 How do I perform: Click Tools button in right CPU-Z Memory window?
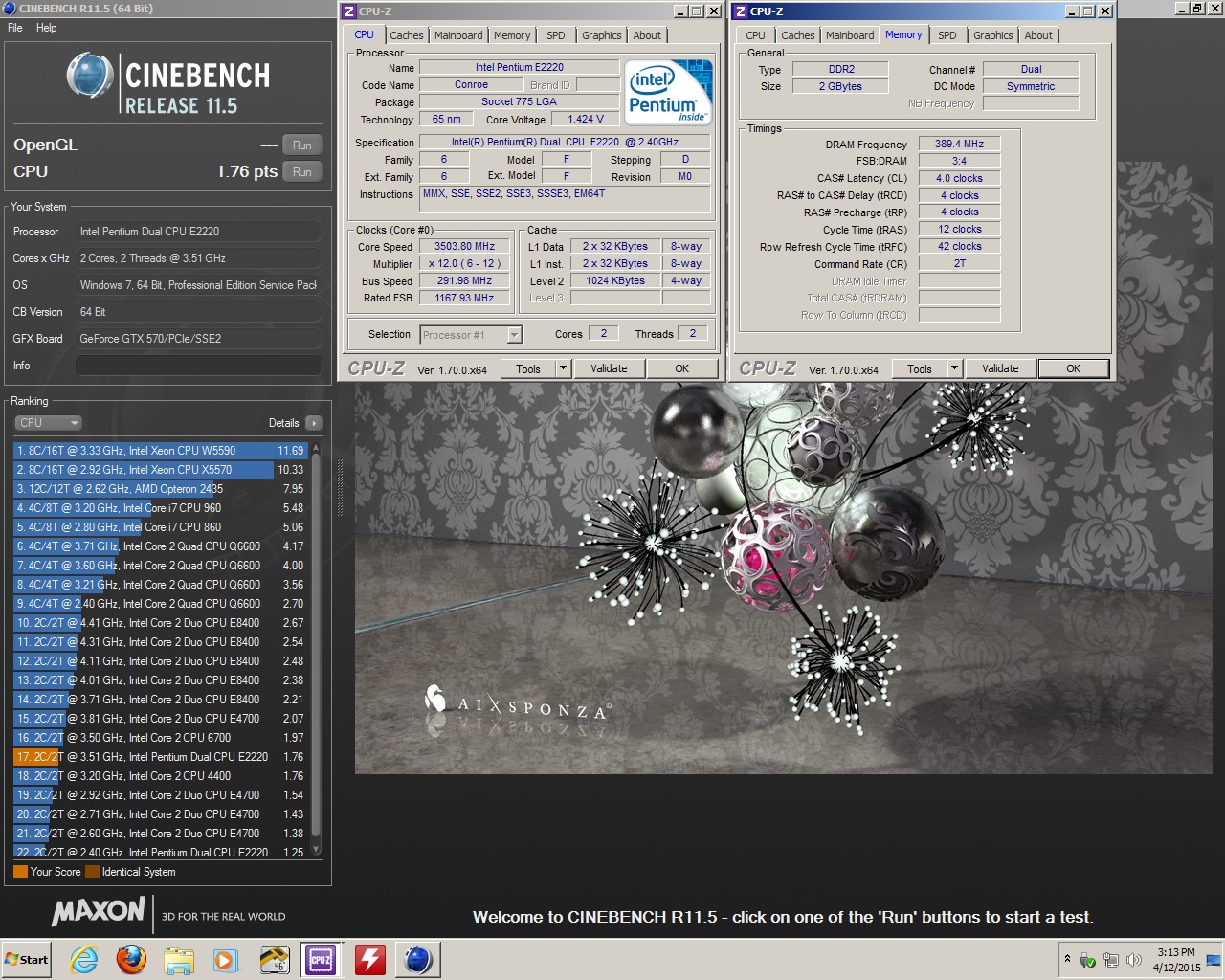pos(920,369)
